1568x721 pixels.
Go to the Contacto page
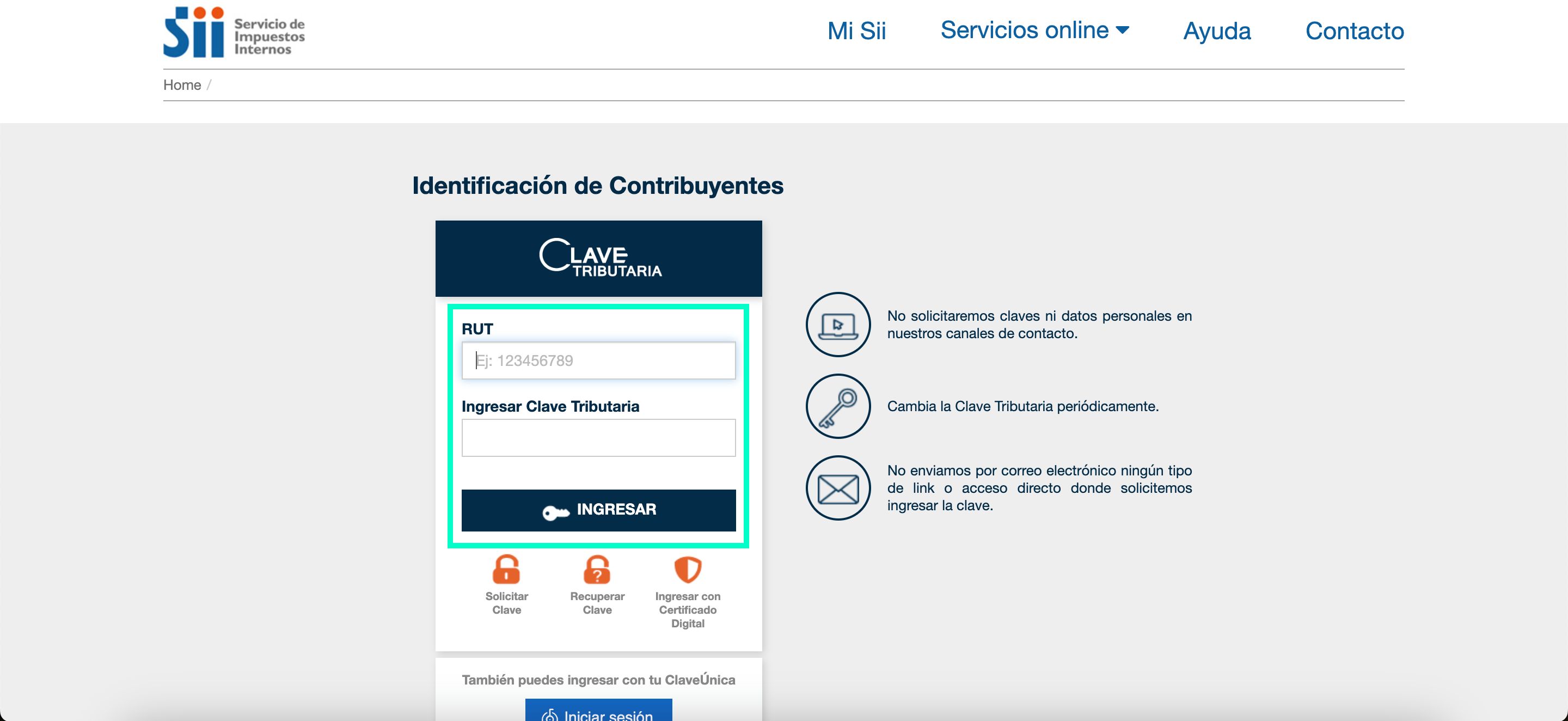pos(1355,31)
